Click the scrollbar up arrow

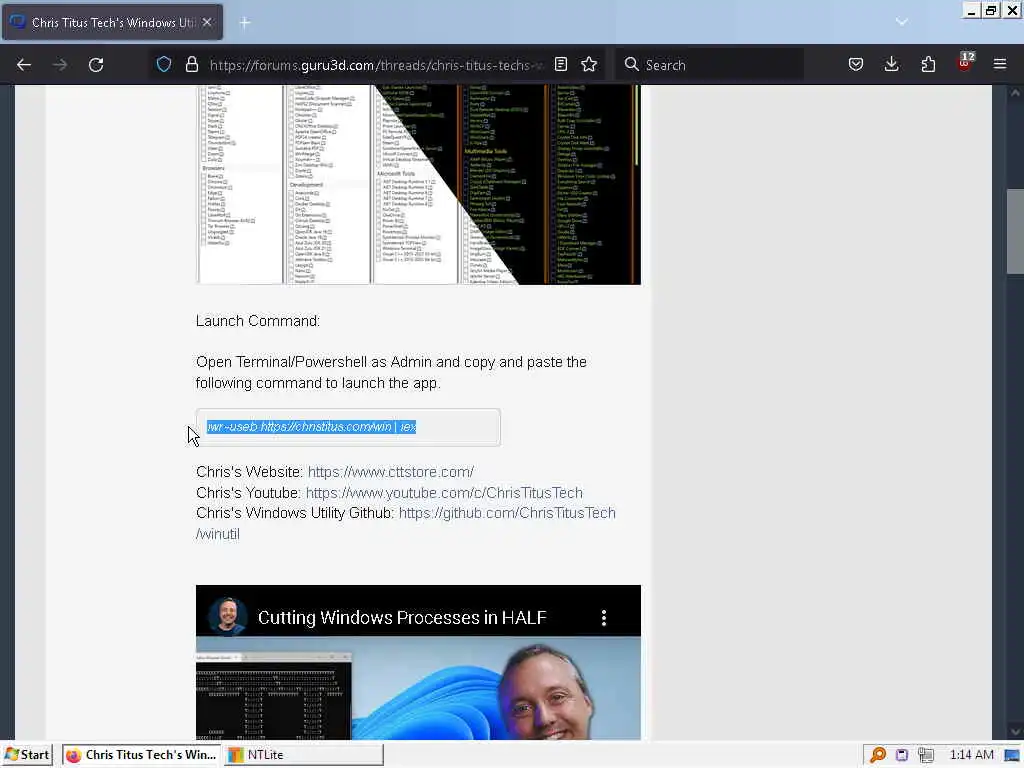tap(1015, 93)
